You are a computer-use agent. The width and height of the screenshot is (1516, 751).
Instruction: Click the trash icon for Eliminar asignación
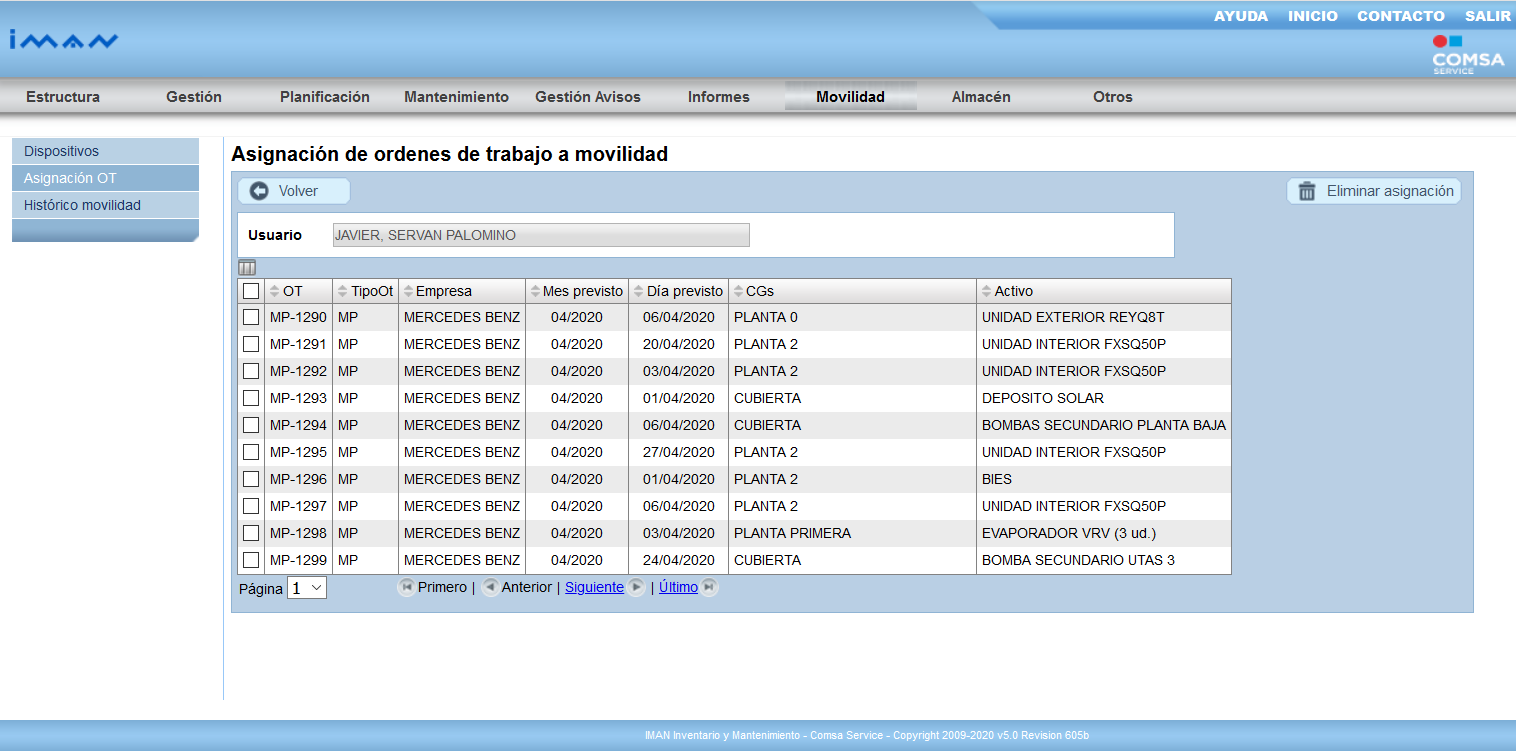tap(1306, 191)
